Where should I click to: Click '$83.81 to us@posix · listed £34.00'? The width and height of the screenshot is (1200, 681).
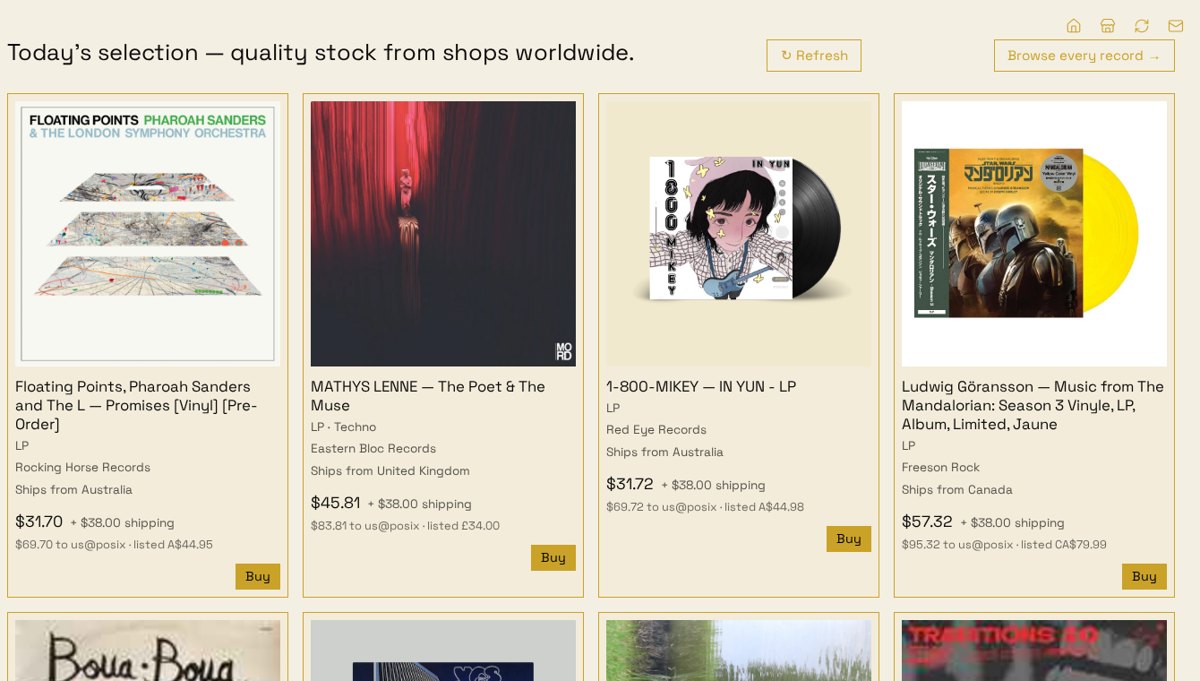pos(405,526)
